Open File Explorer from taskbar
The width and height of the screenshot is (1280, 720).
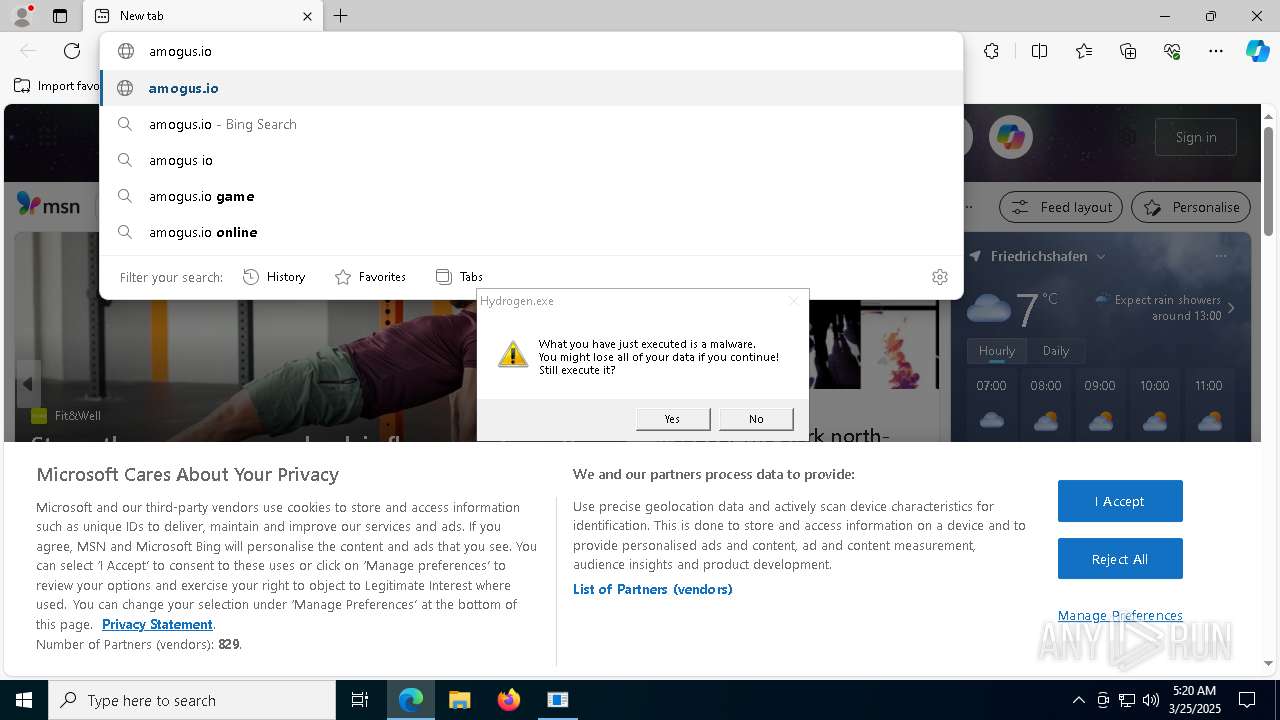(460, 700)
